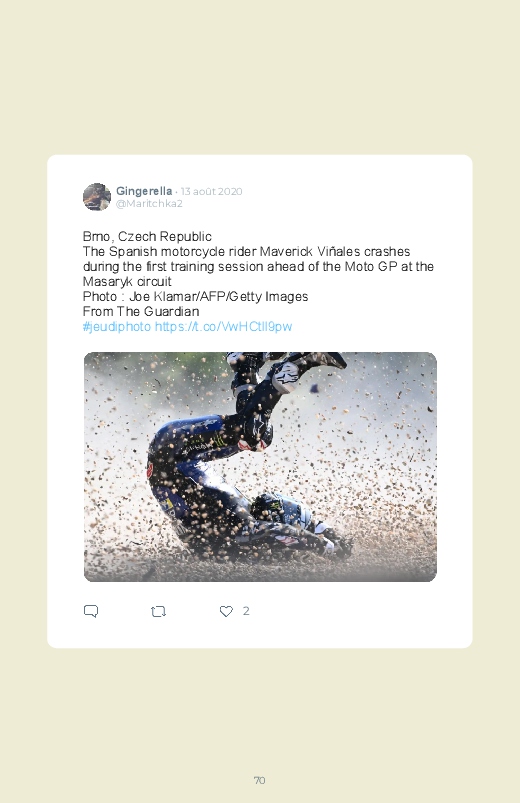Click the Maverick Viñales sentence line

246,251
